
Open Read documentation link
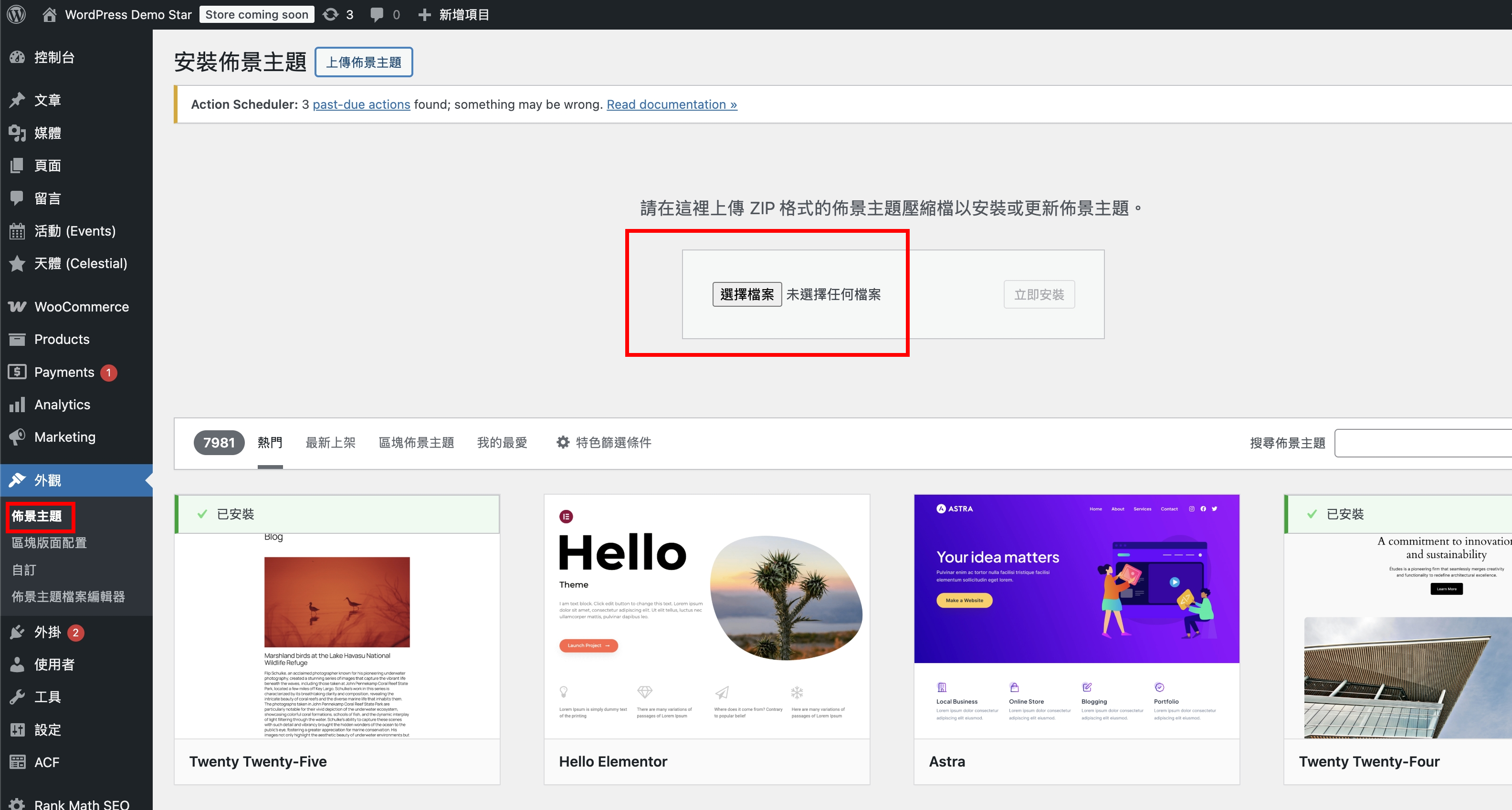click(x=672, y=104)
